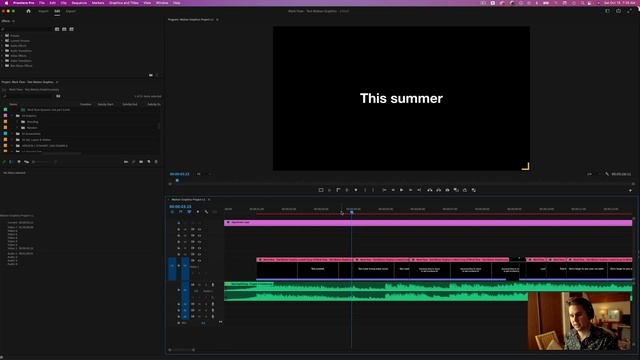Open Program Monitor wrench settings
The height and width of the screenshot is (360, 640).
[x=607, y=174]
